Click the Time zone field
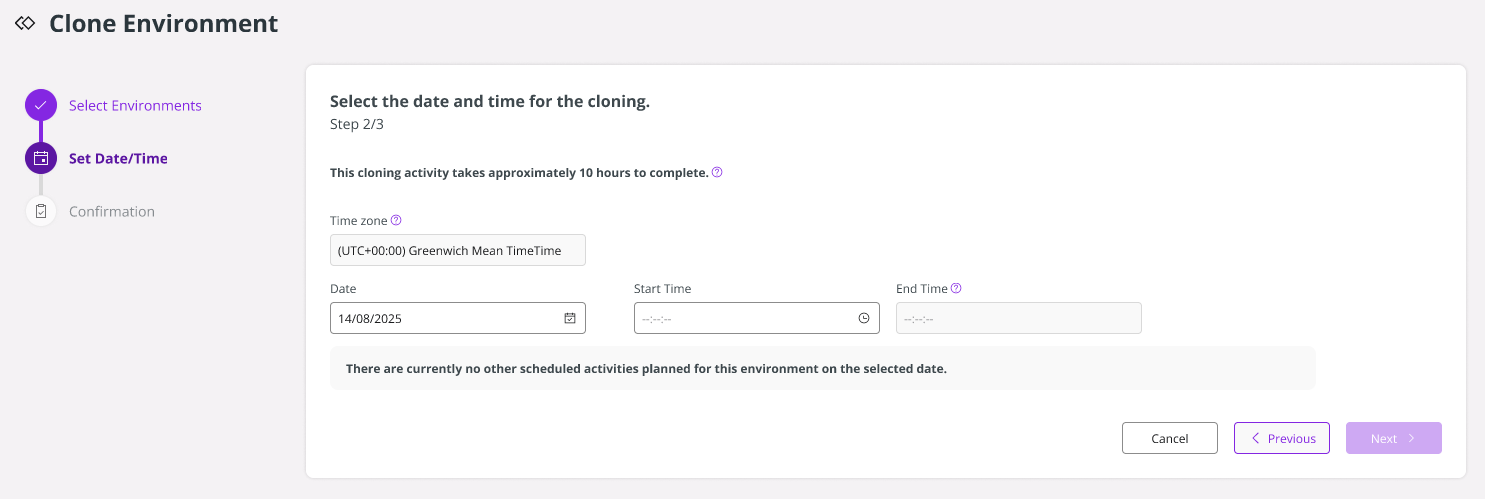The height and width of the screenshot is (499, 1485). [458, 250]
